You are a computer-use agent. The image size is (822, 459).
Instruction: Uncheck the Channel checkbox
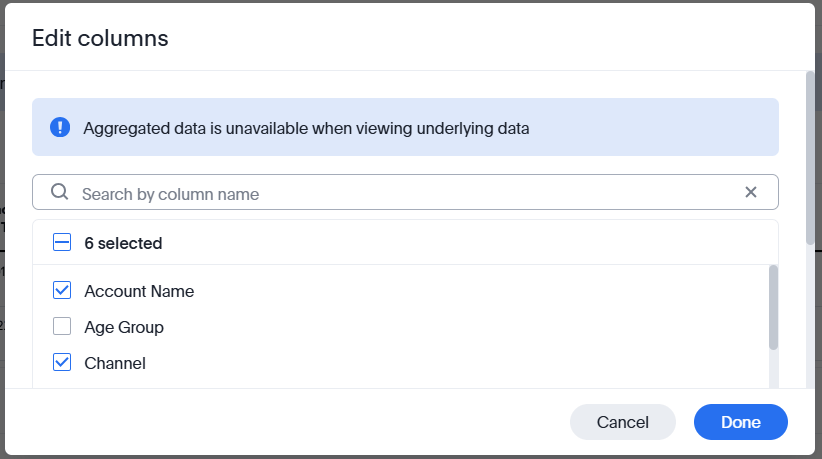62,363
